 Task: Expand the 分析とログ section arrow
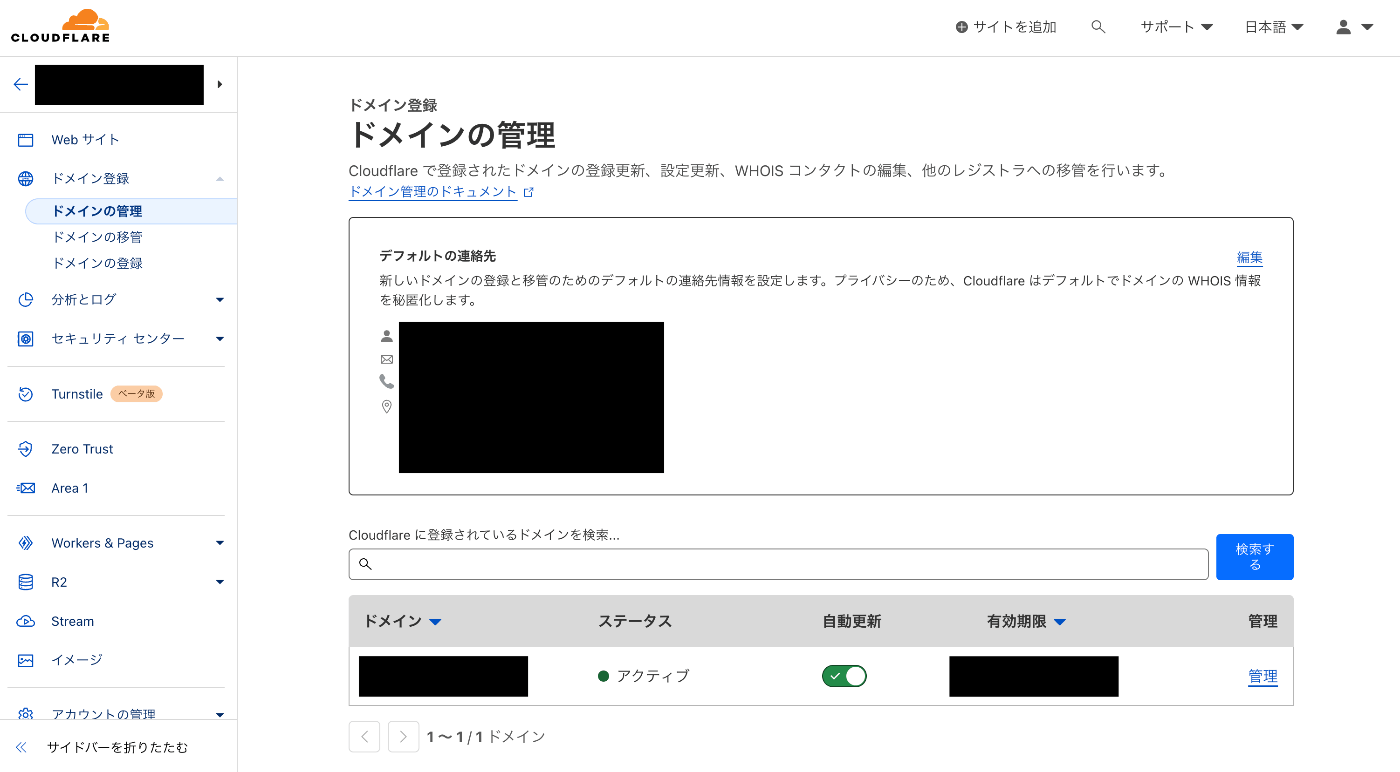click(x=220, y=300)
